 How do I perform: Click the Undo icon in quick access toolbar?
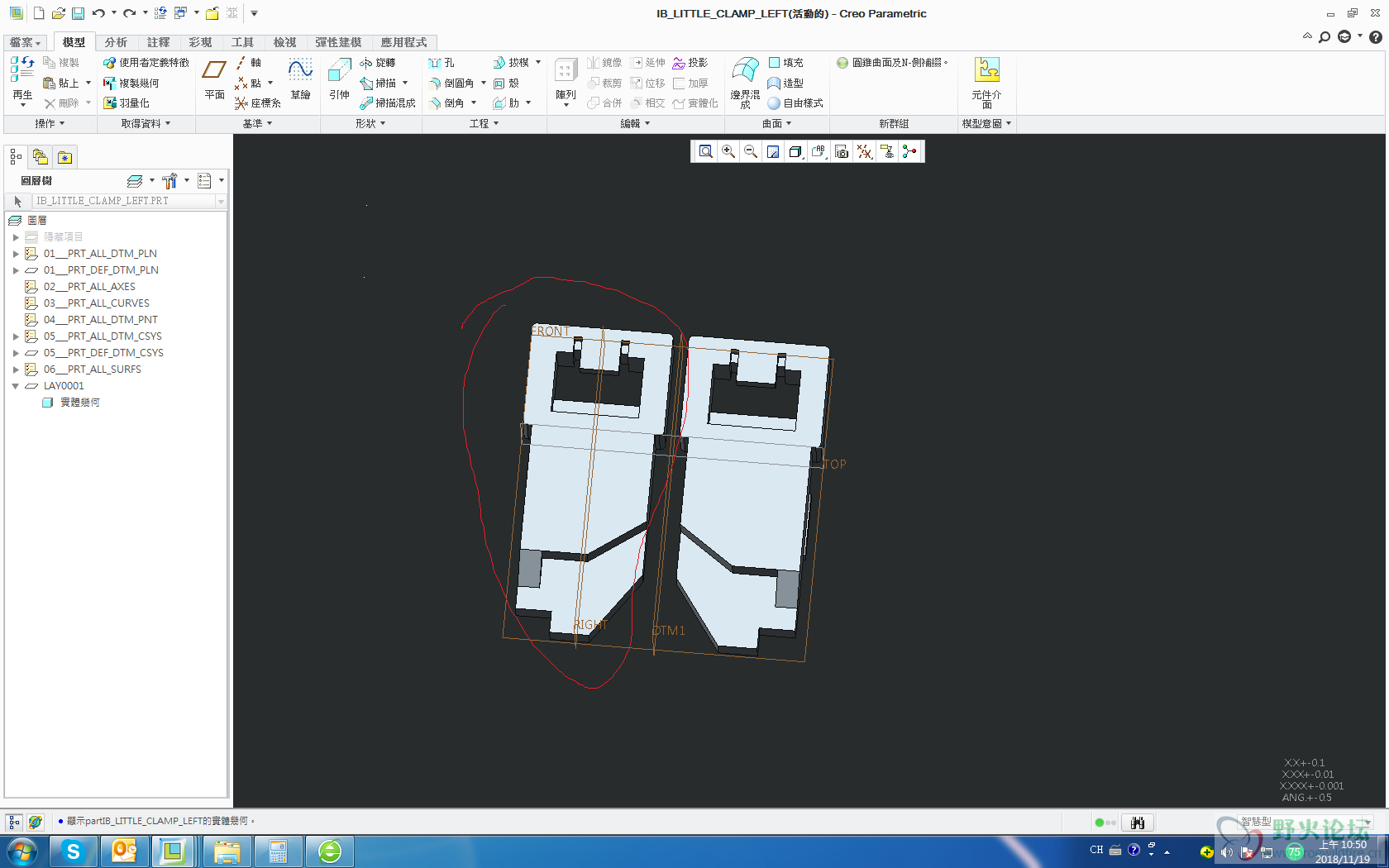point(99,13)
